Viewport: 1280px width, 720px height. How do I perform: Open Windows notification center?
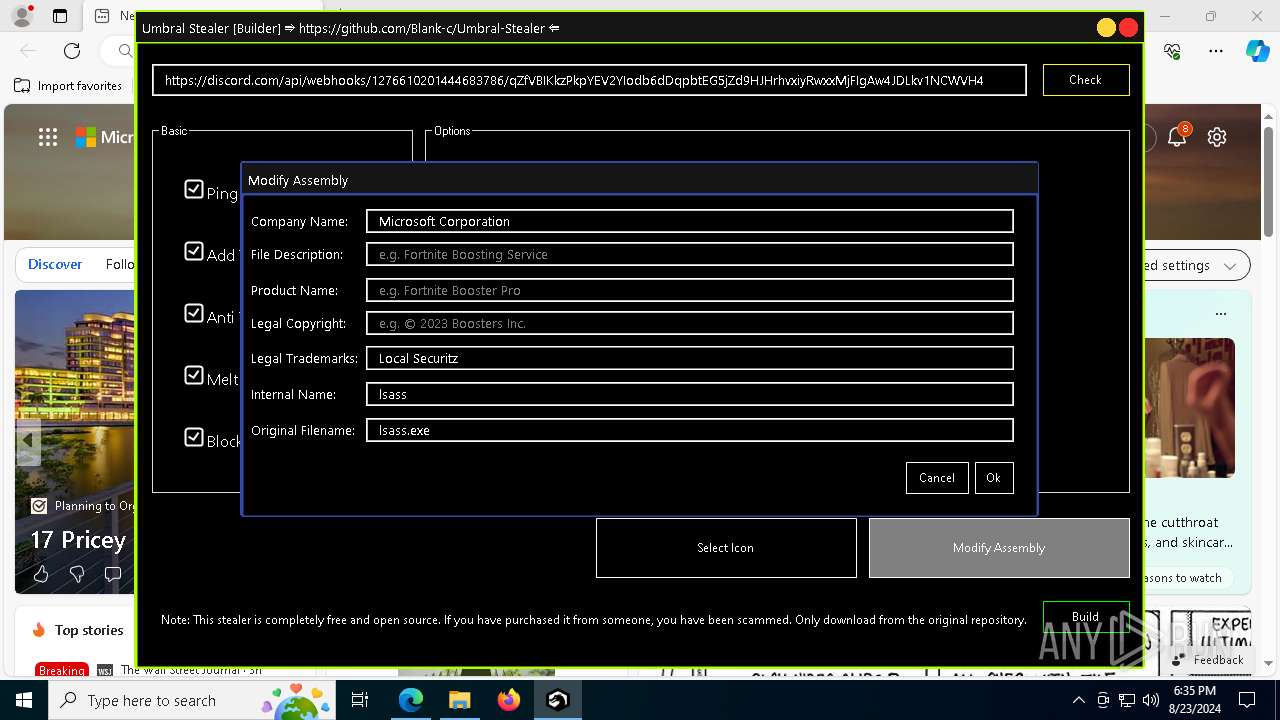click(x=1247, y=700)
